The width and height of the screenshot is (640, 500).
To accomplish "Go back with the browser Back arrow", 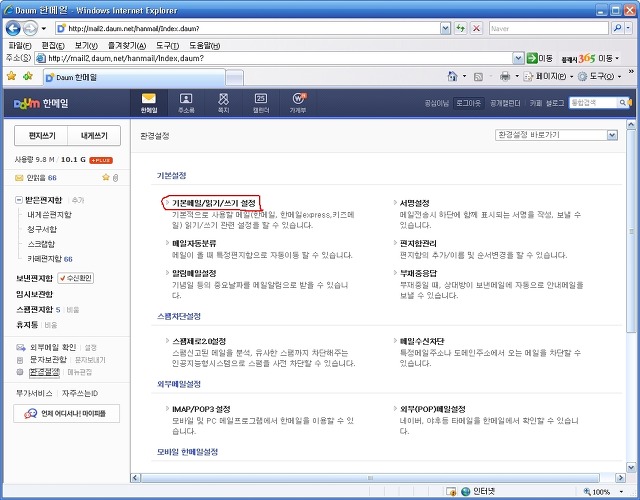I will pos(13,28).
